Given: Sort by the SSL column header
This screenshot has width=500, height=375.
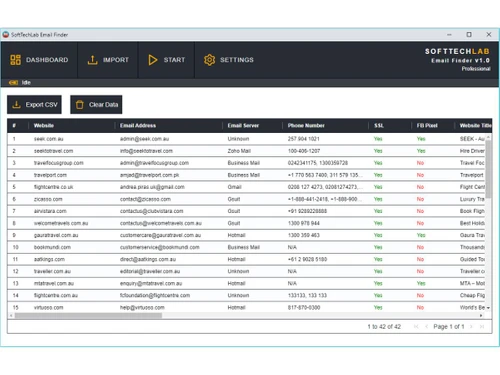Looking at the screenshot, I should tap(379, 126).
